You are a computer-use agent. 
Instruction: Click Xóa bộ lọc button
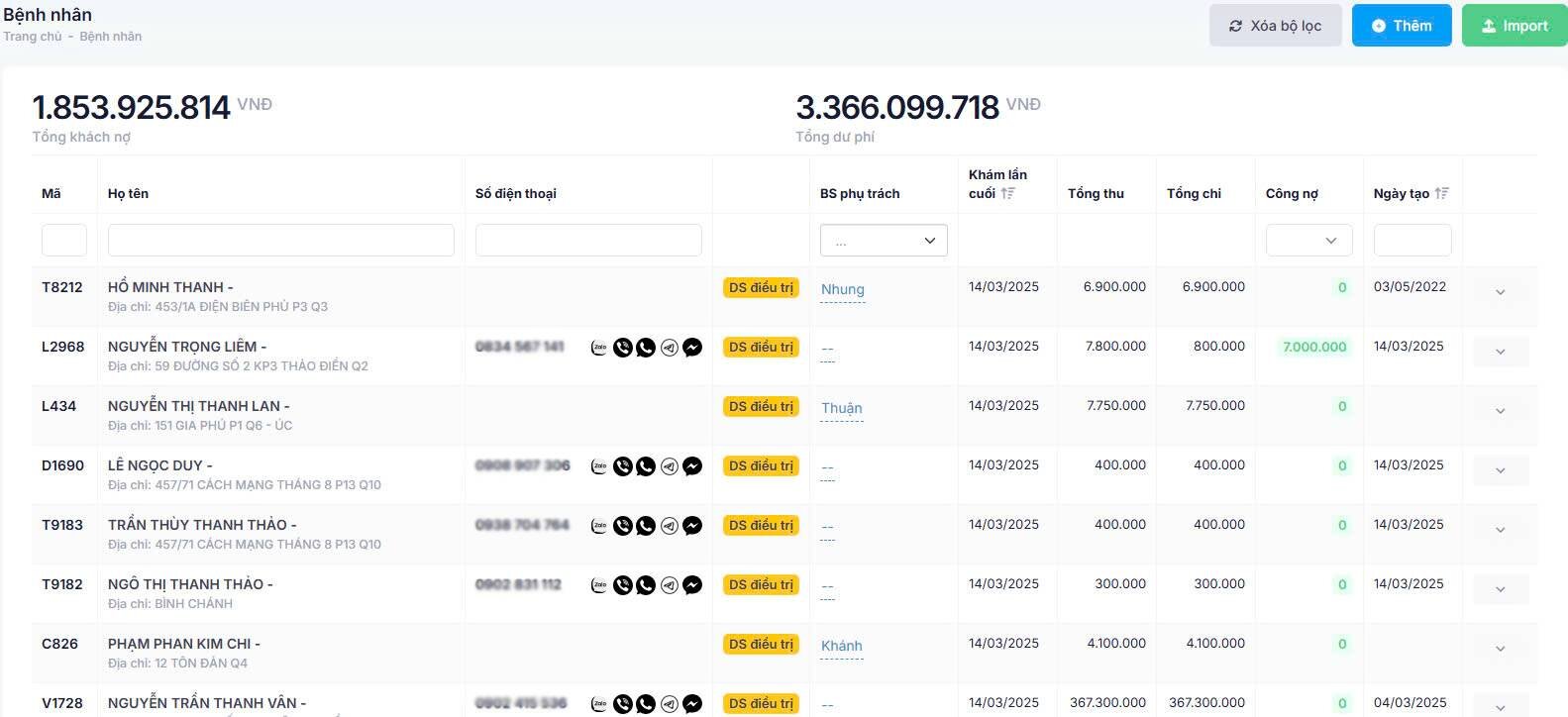1275,26
